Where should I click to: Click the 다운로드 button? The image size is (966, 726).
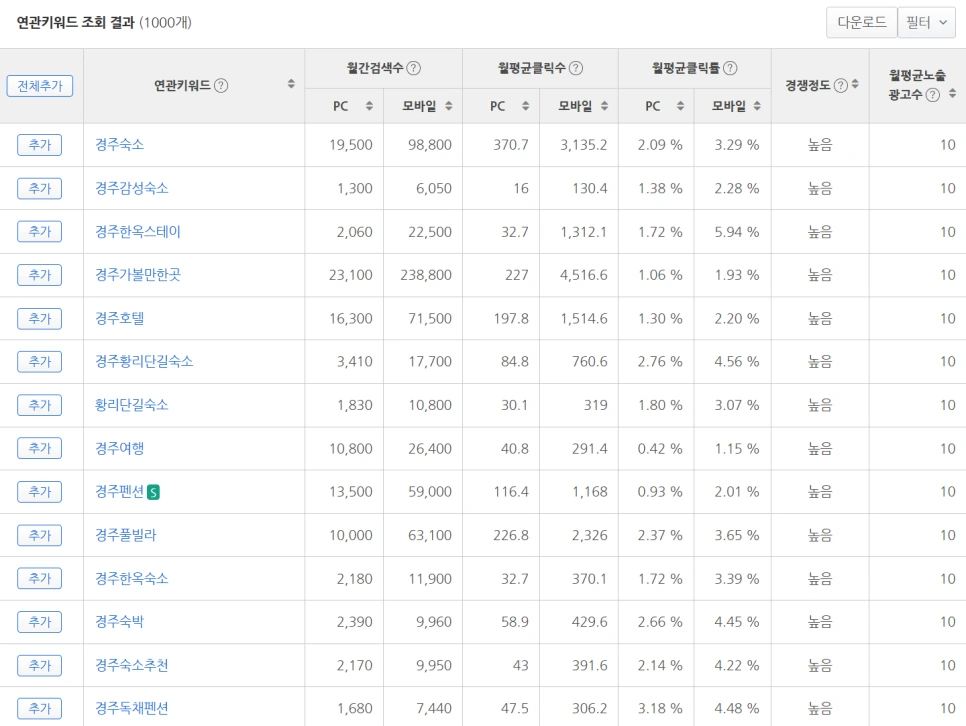861,23
